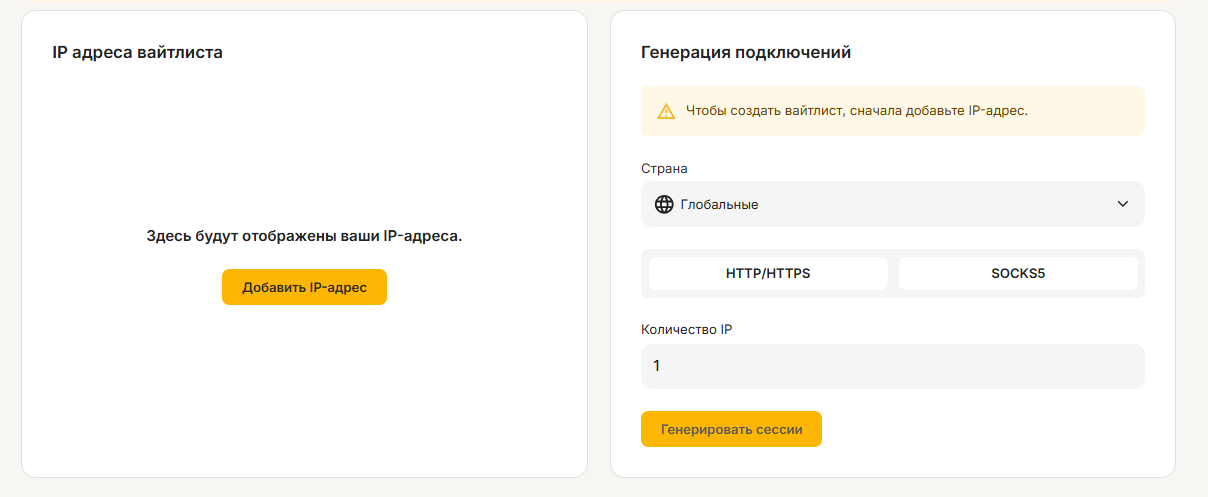The width and height of the screenshot is (1208, 497).
Task: Click the Генерация подключений heading
Action: coord(745,53)
